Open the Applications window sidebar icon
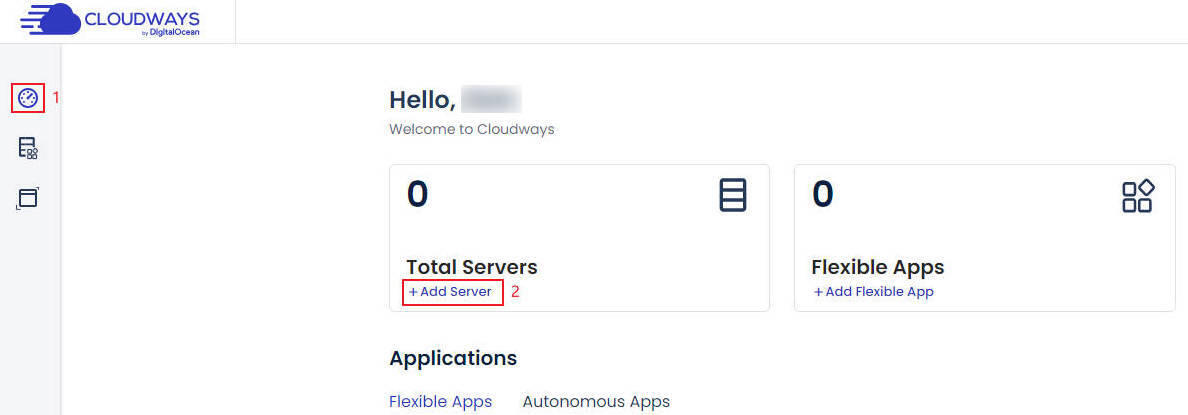The width and height of the screenshot is (1188, 415). click(x=27, y=198)
